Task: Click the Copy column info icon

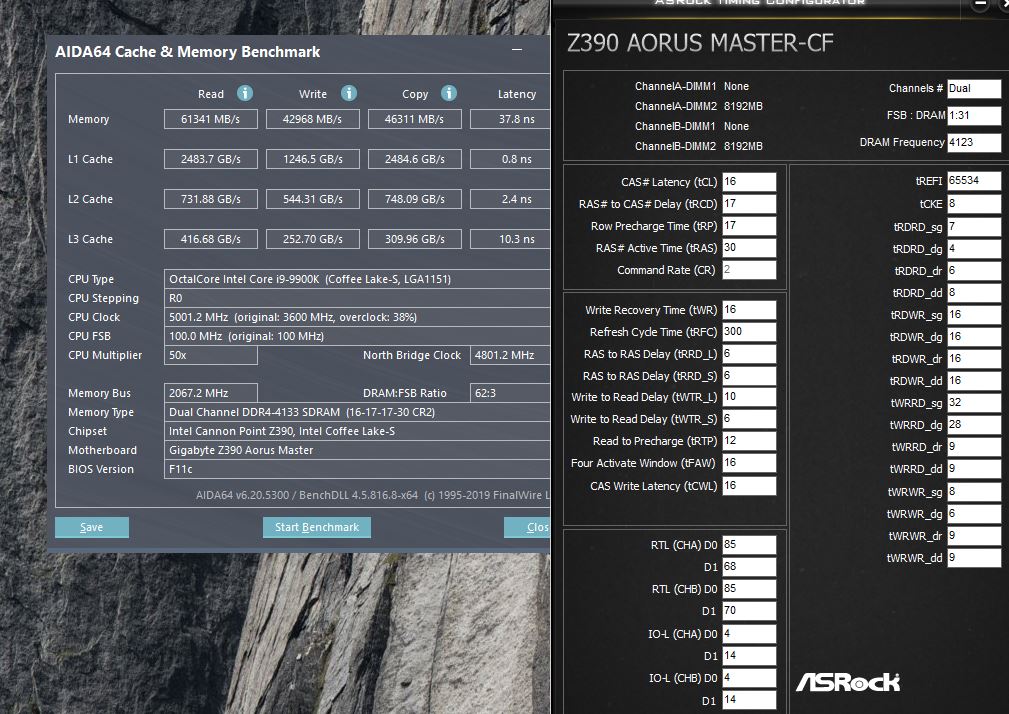Action: [x=449, y=93]
